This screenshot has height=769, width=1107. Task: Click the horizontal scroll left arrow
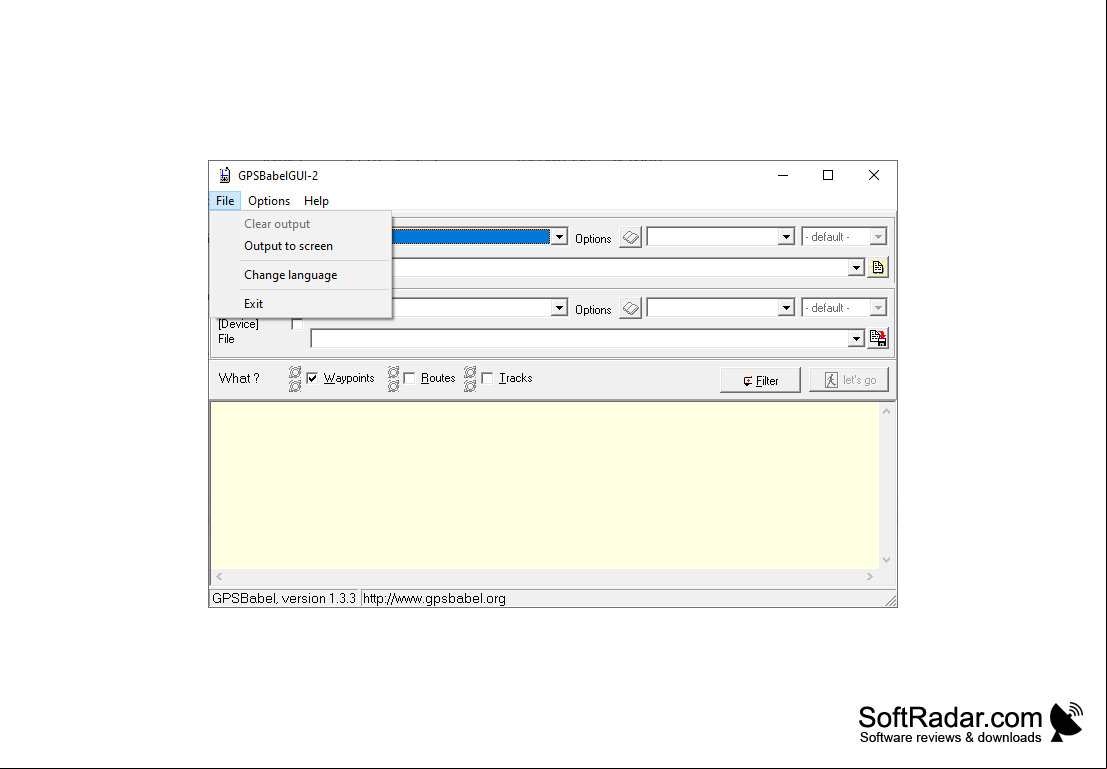click(x=219, y=577)
